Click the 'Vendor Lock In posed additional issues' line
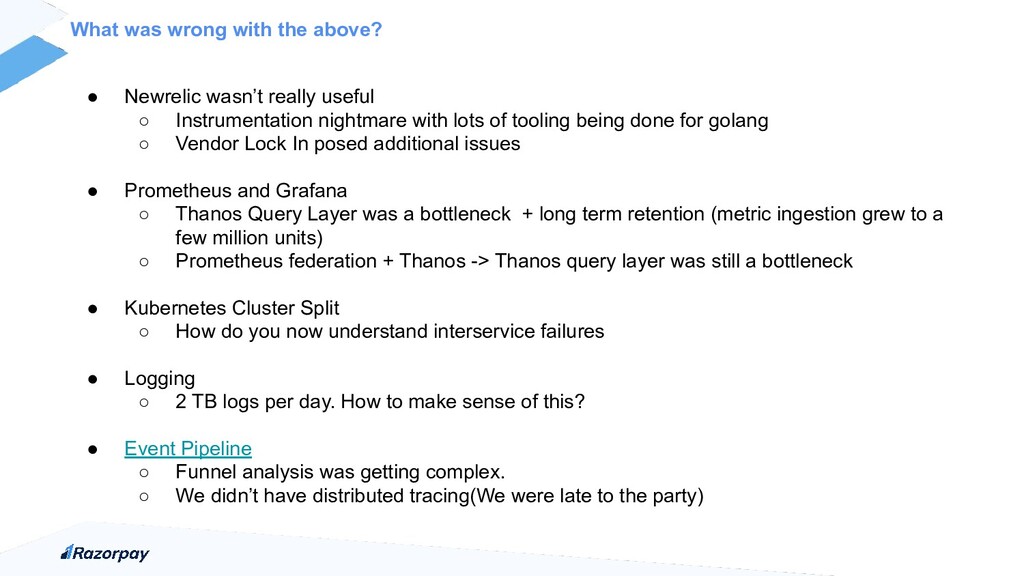The width and height of the screenshot is (1024, 576). coord(347,144)
